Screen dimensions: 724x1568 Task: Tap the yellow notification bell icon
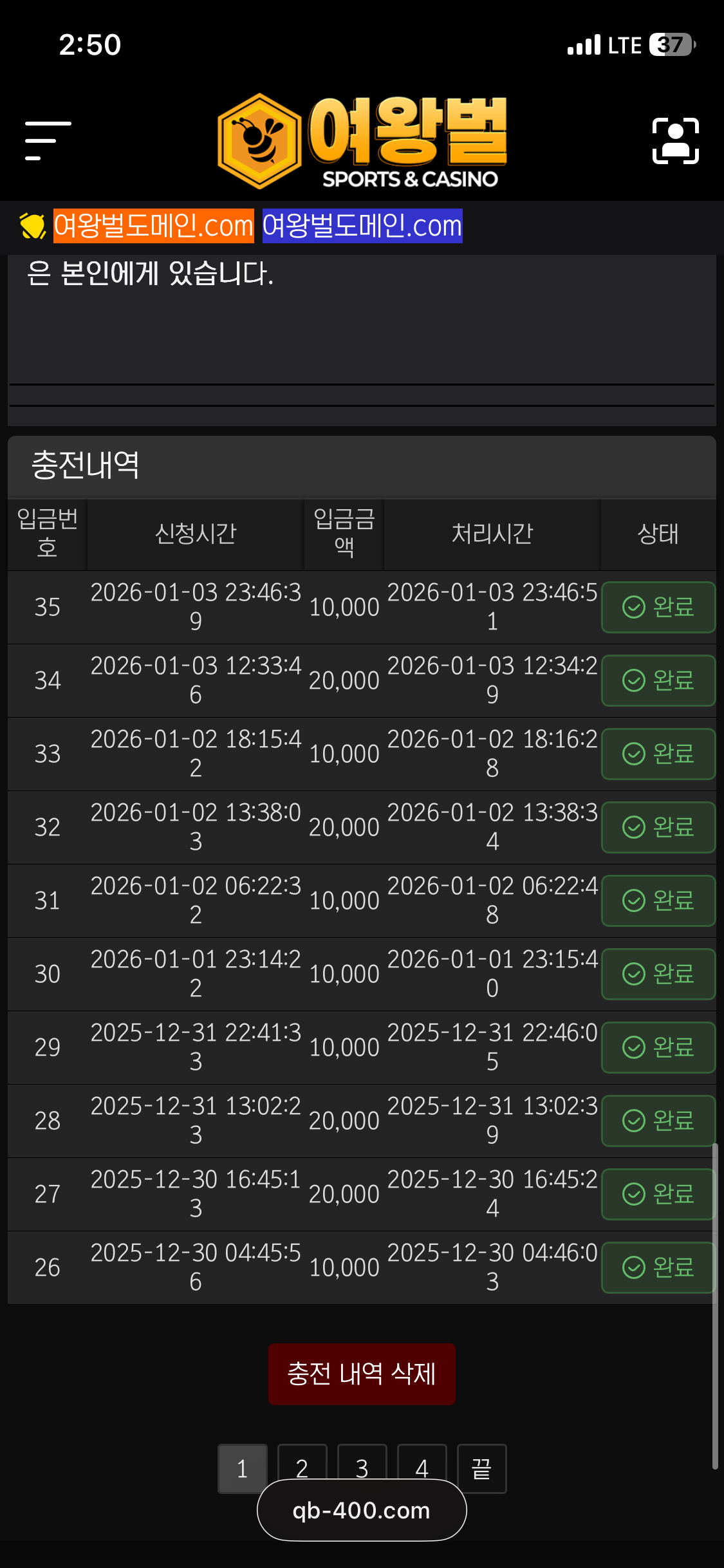tap(32, 226)
